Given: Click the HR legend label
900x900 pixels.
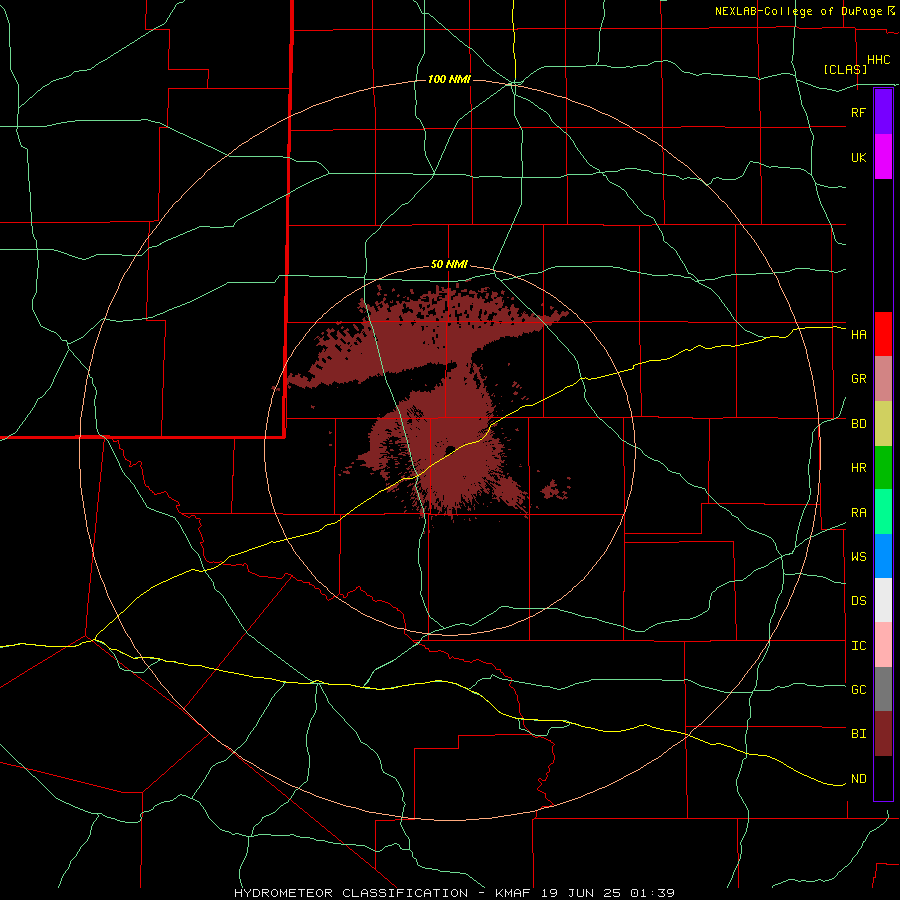Looking at the screenshot, I should coord(859,468).
